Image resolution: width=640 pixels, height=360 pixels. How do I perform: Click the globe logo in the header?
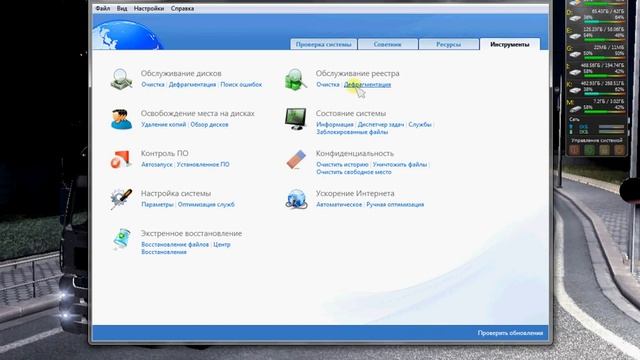[127, 36]
